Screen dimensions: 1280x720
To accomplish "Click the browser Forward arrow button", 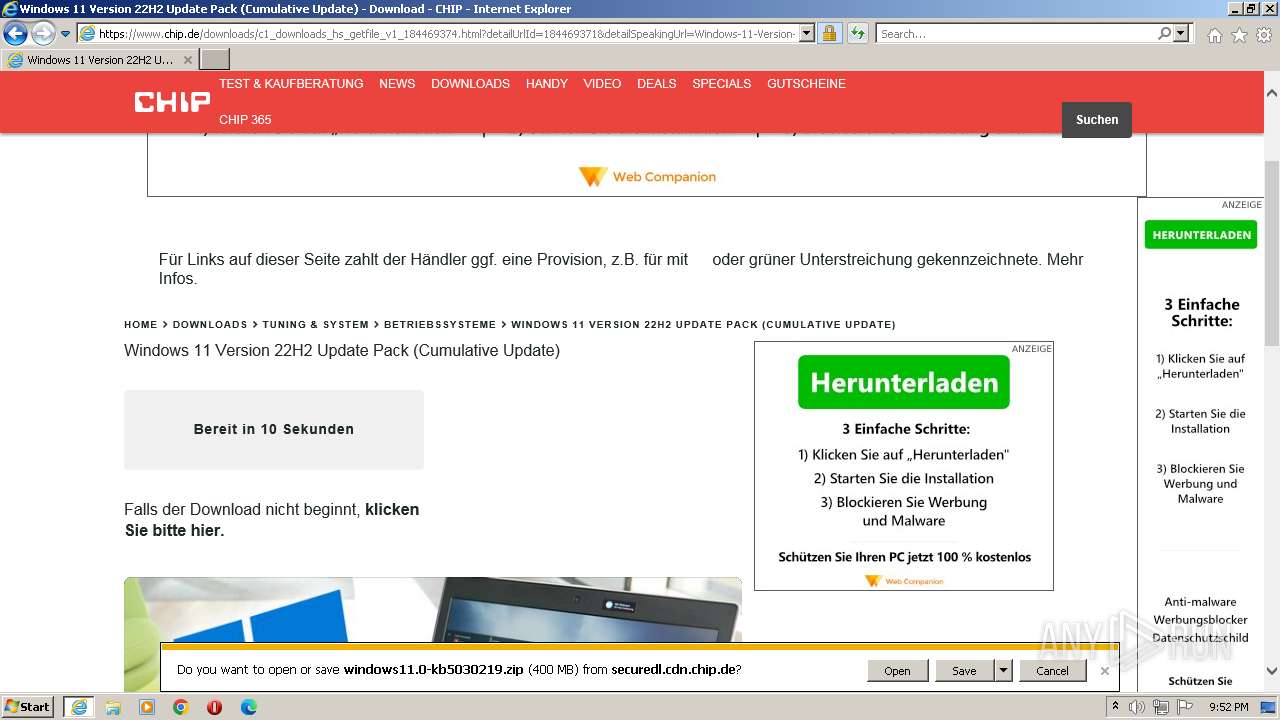I will [43, 33].
